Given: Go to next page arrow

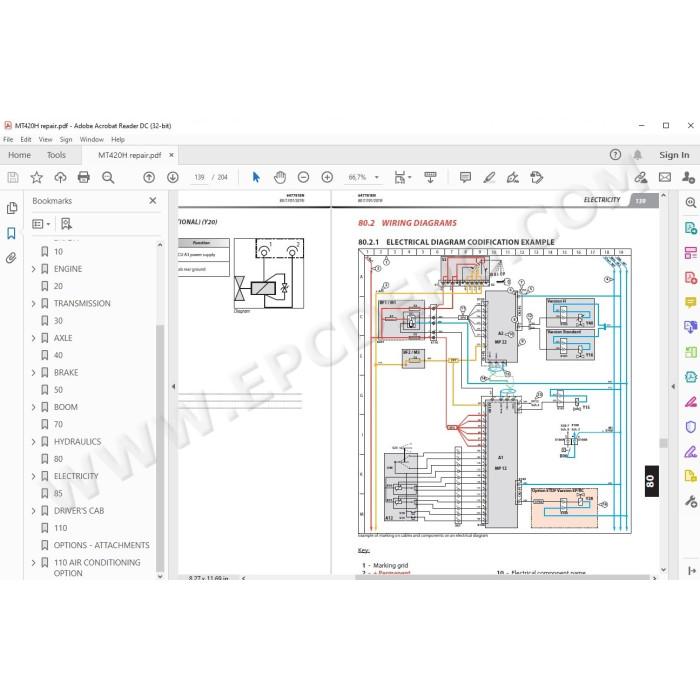Looking at the screenshot, I should (x=173, y=177).
